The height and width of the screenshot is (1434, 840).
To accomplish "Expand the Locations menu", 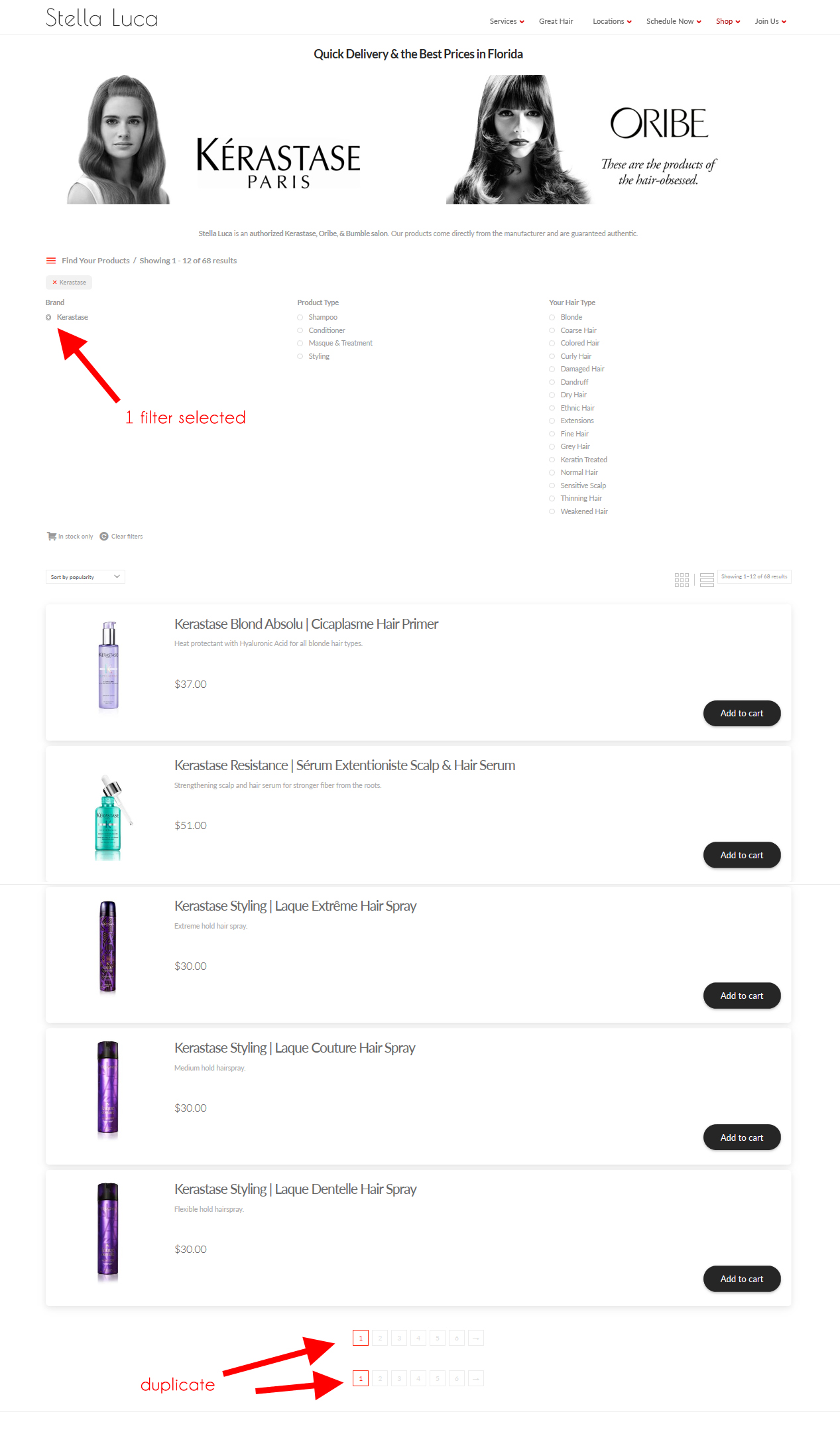I will coord(612,21).
